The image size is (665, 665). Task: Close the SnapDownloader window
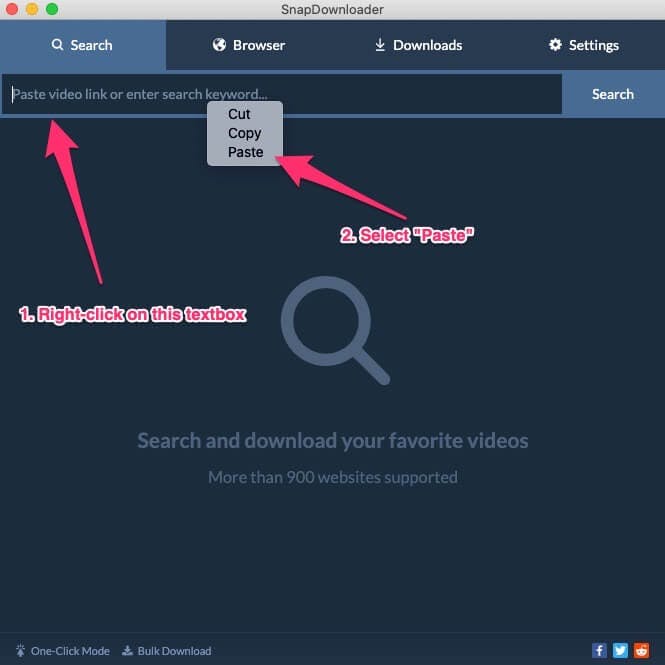(x=12, y=9)
